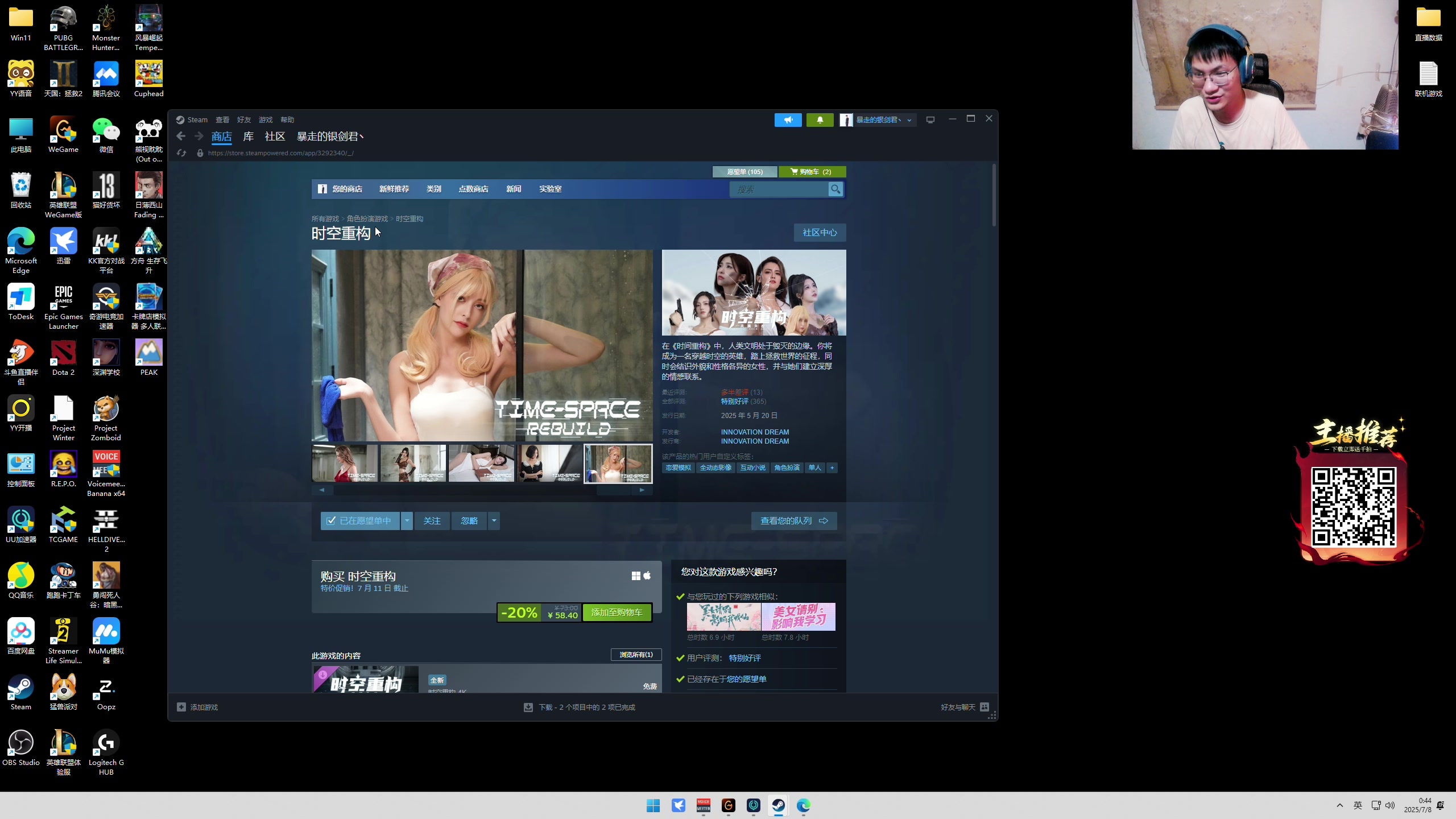
Task: Open PUBG BATTLEGROUNDS desktop shortcut
Action: pyautogui.click(x=63, y=28)
